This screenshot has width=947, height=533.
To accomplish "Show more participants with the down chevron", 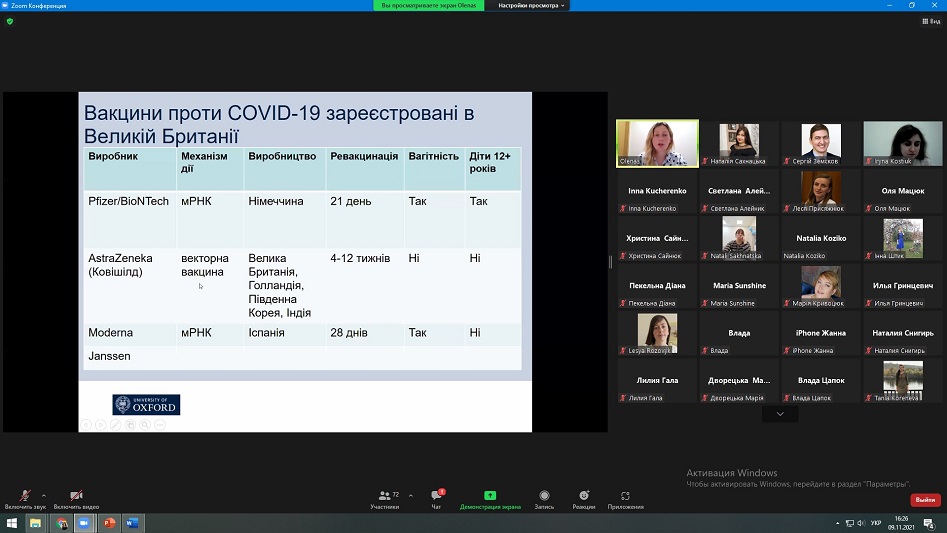I will coord(780,414).
